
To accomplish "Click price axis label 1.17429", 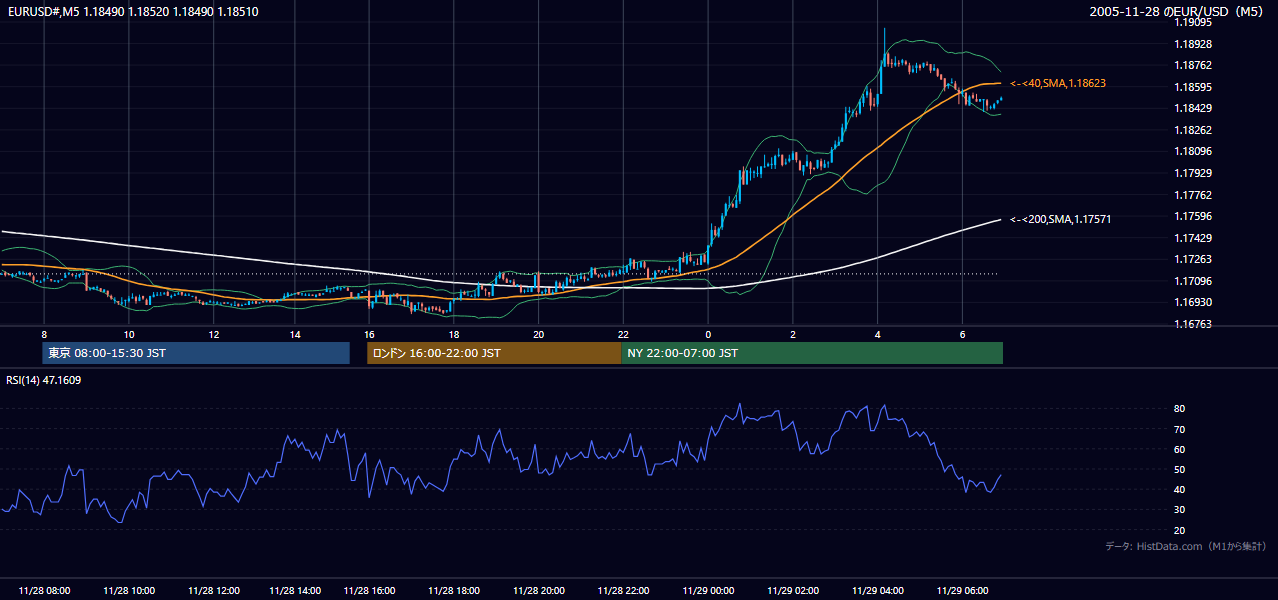I will pyautogui.click(x=1192, y=238).
